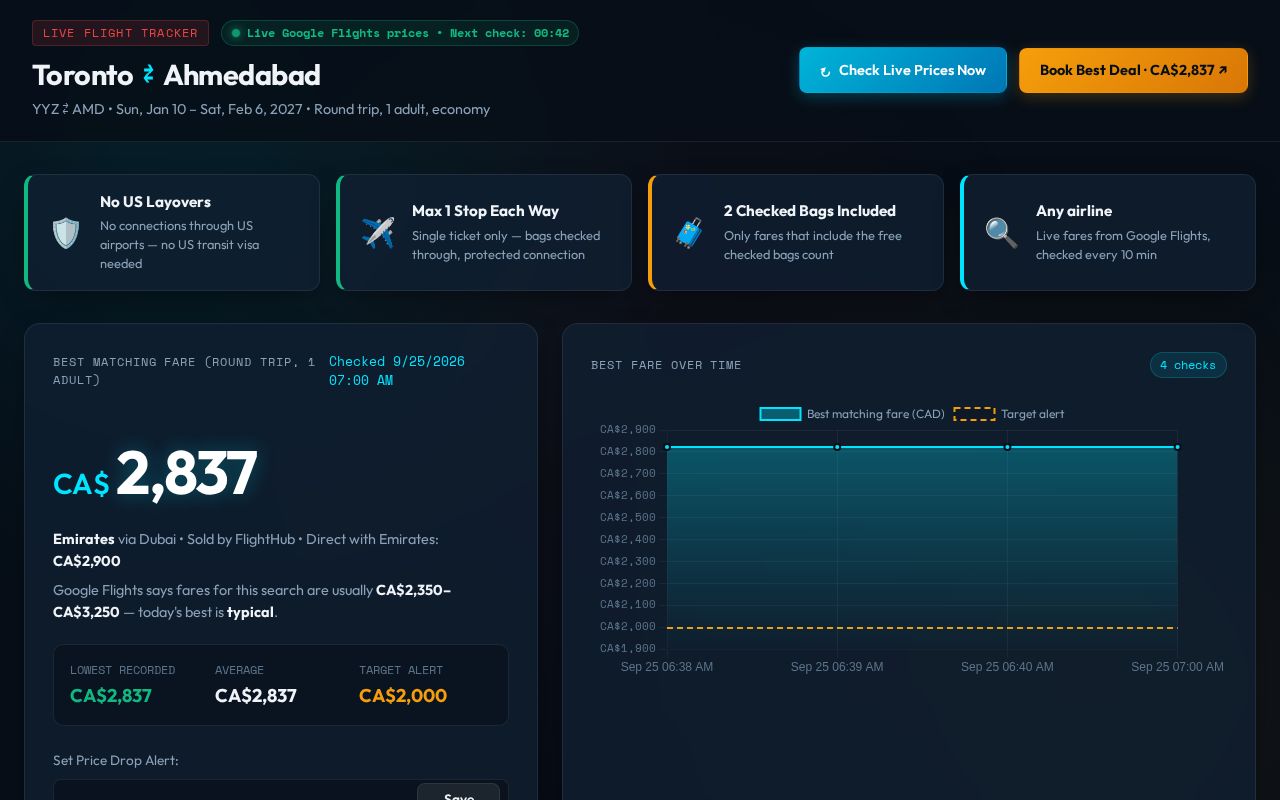Image resolution: width=1280 pixels, height=800 pixels.
Task: Click the BEST FARE OVER TIME heading
Action: pos(666,365)
